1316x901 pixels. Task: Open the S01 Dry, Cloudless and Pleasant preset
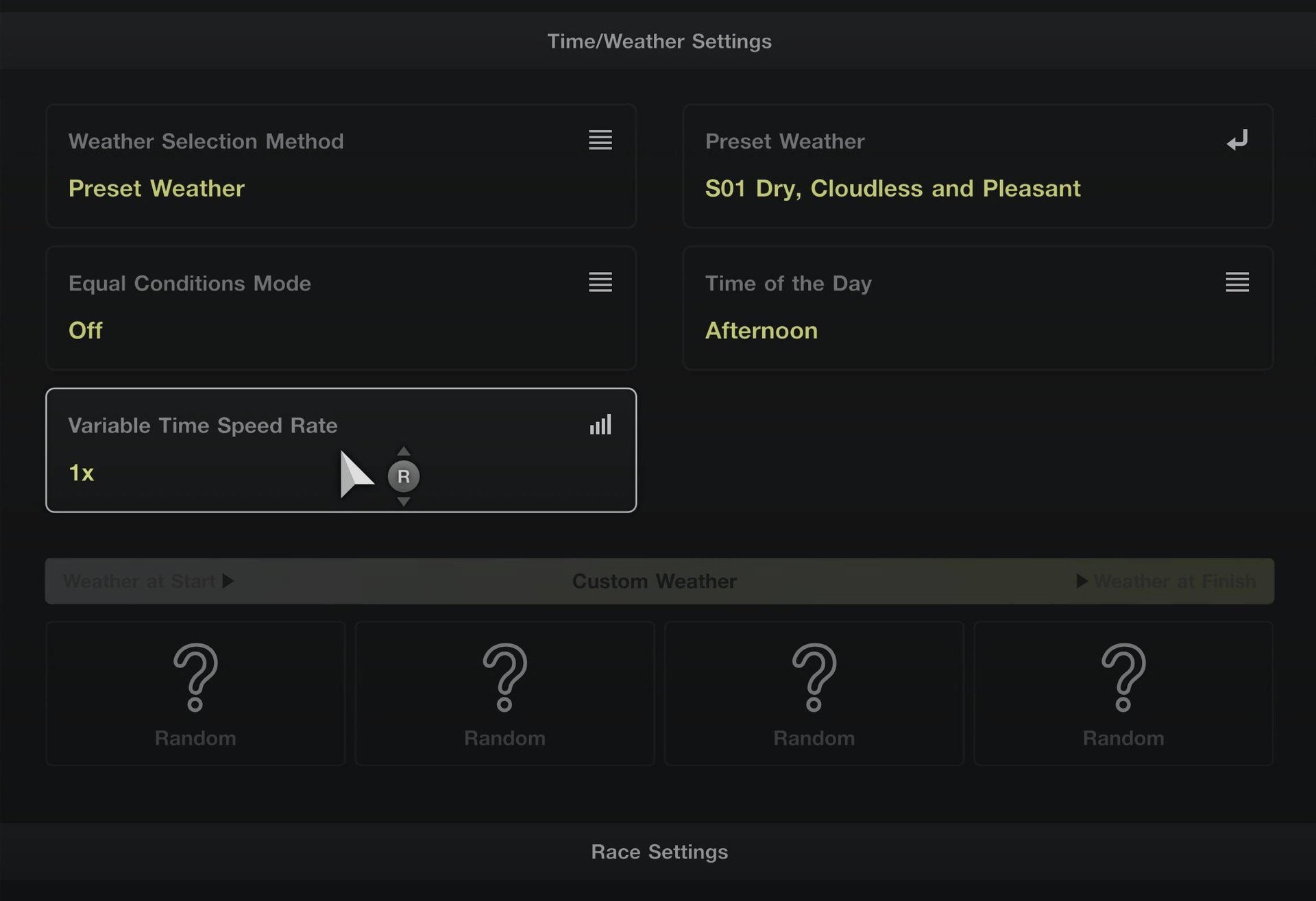pyautogui.click(x=892, y=188)
